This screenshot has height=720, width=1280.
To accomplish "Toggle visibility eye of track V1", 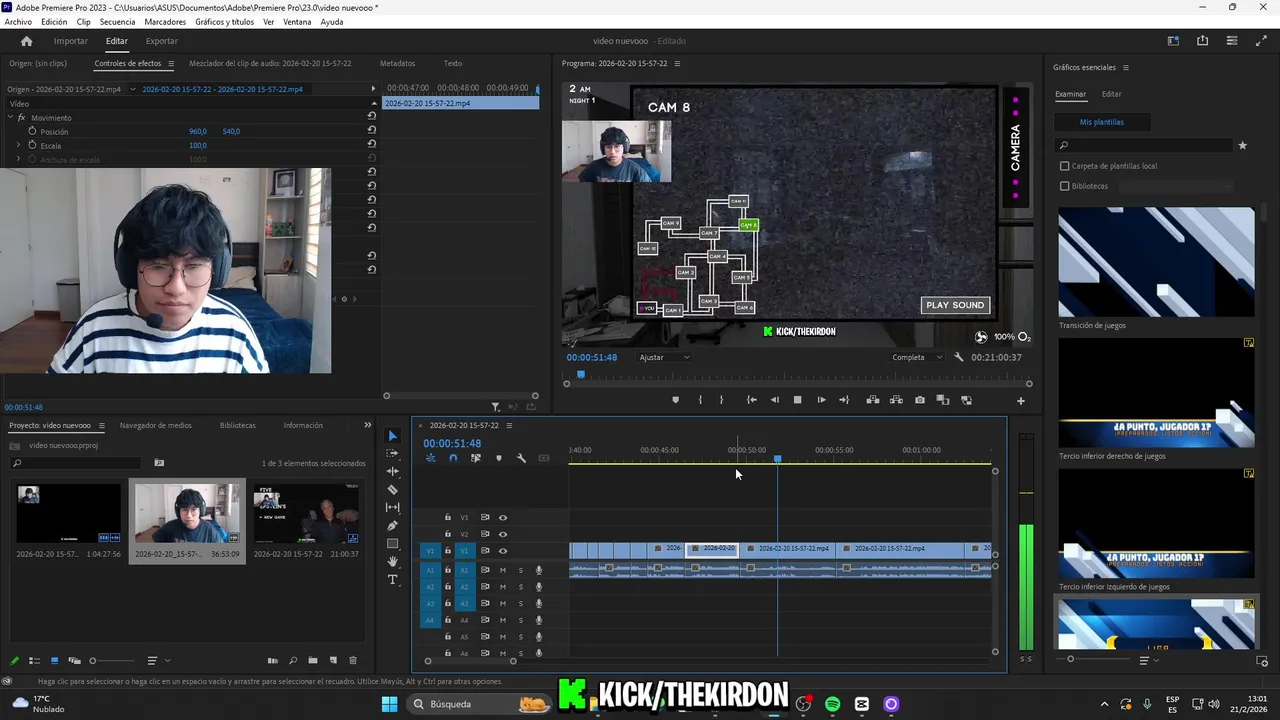I will click(503, 551).
